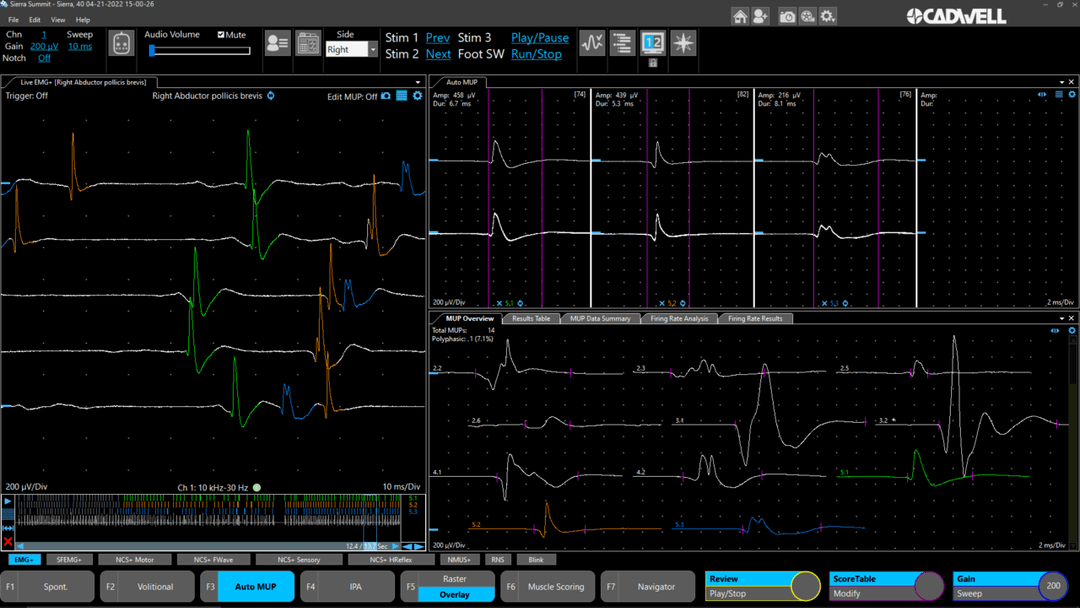Screen dimensions: 1080x608
Task: Click the waveform display icon in the toolbar
Action: (x=592, y=43)
